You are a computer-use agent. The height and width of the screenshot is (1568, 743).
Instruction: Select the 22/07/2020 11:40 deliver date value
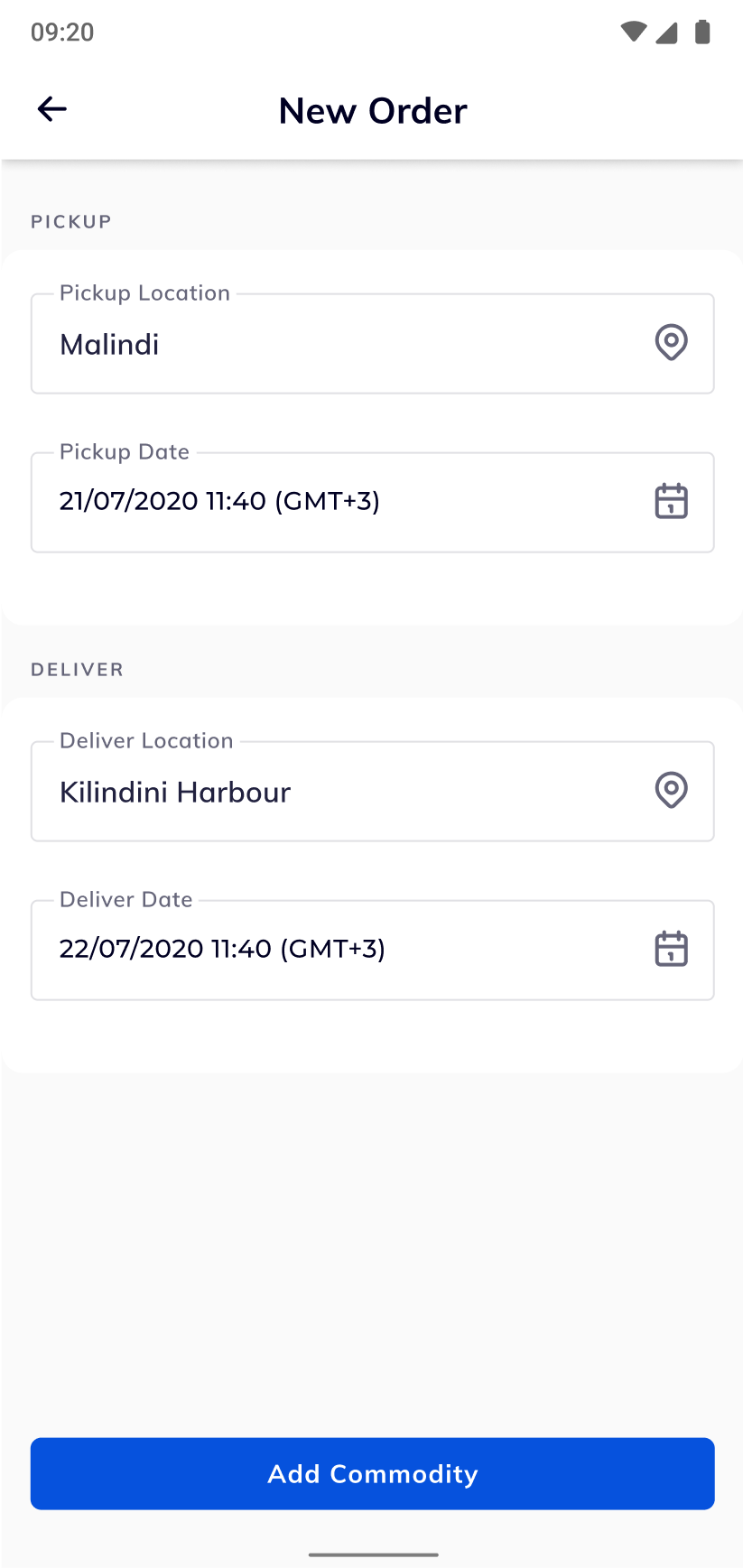tap(222, 949)
